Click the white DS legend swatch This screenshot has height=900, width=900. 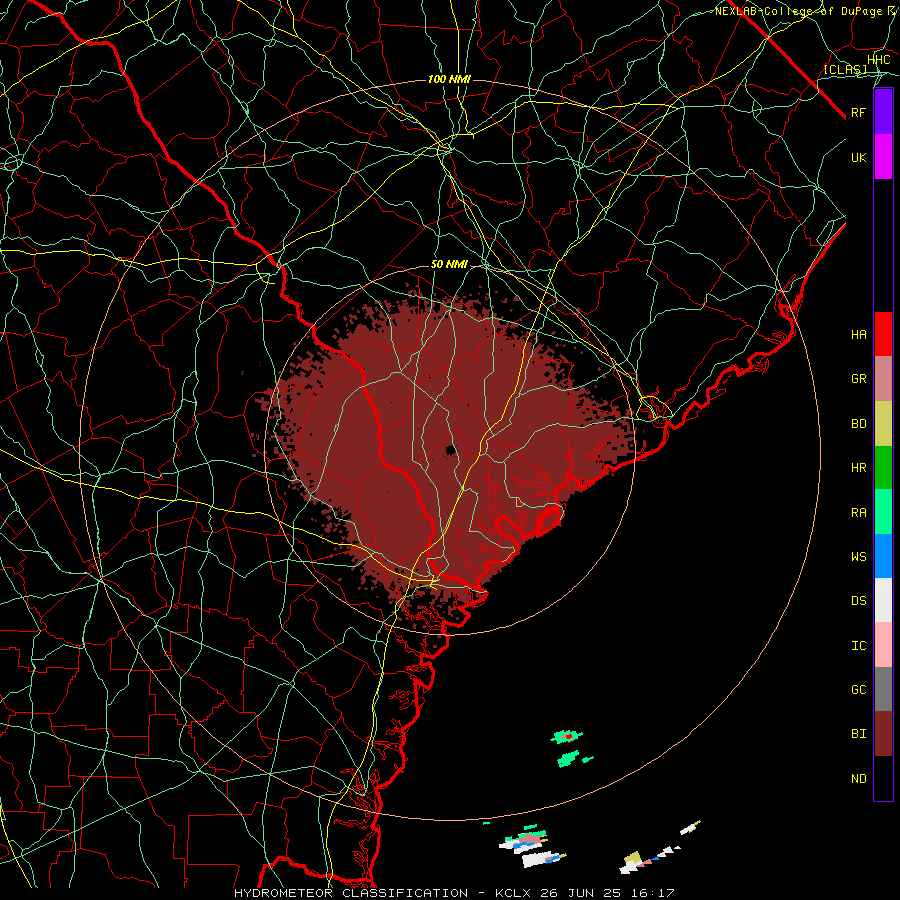coord(883,600)
